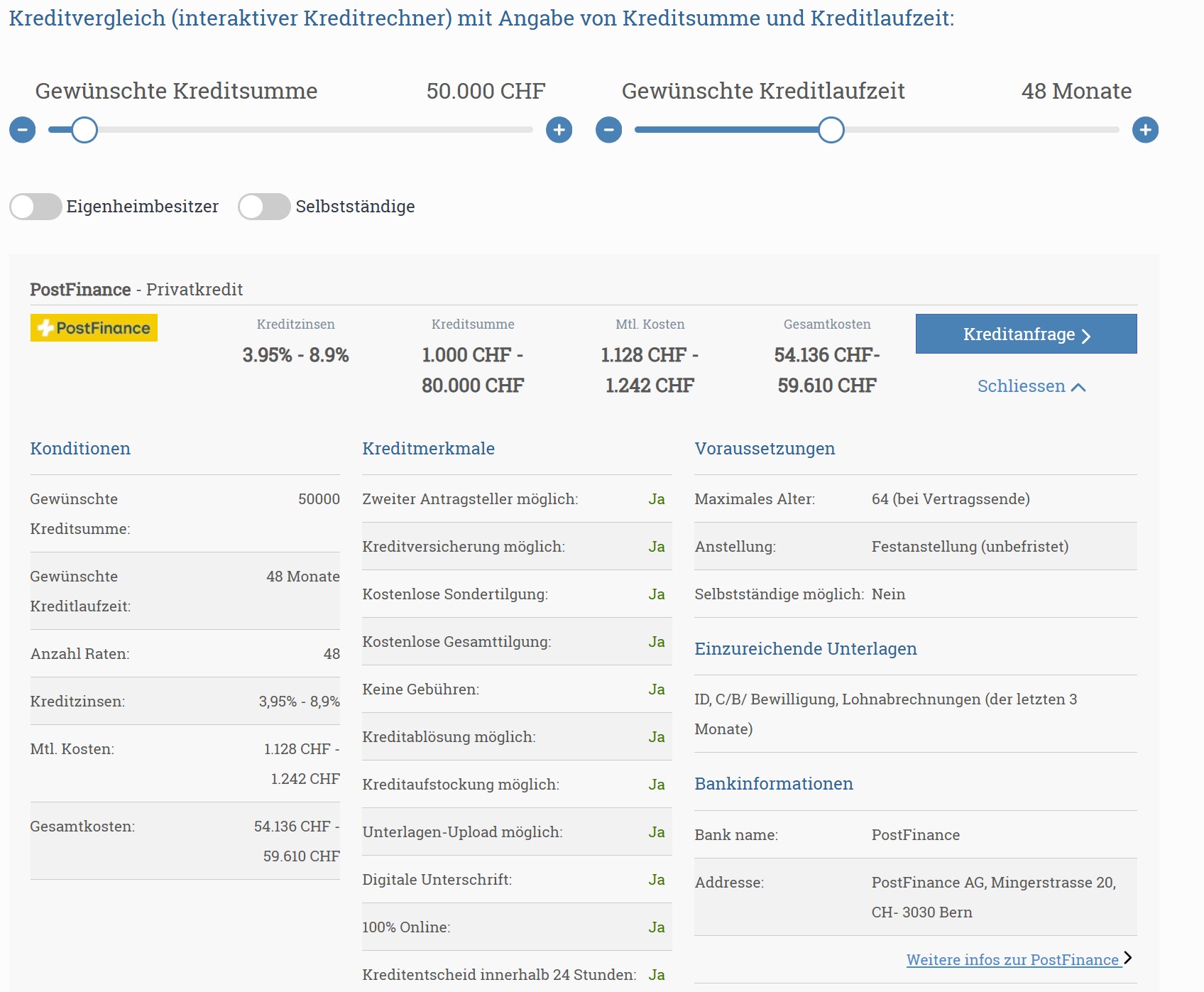The height and width of the screenshot is (992, 1204).
Task: Decrease loan amount with minus icon
Action: coord(23,130)
